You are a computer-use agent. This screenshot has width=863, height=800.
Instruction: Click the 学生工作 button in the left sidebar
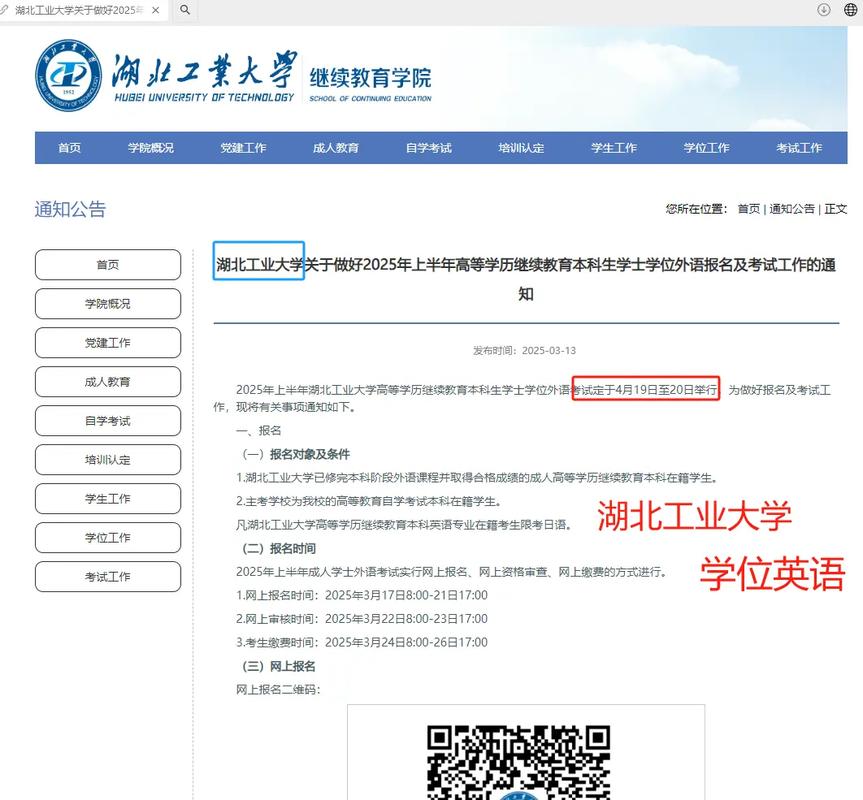click(107, 498)
